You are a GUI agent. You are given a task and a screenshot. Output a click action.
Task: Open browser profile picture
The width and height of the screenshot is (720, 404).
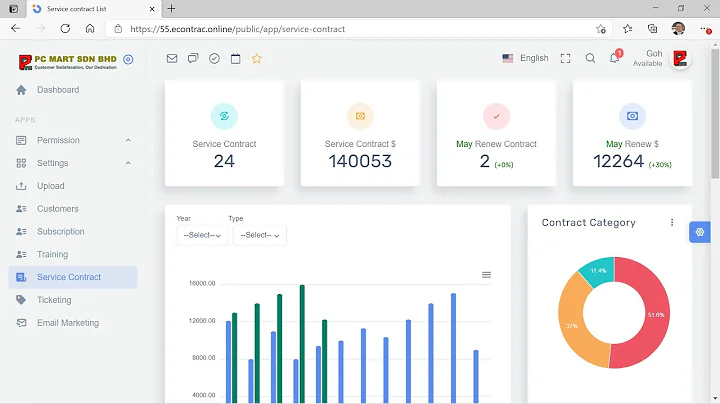(x=678, y=28)
